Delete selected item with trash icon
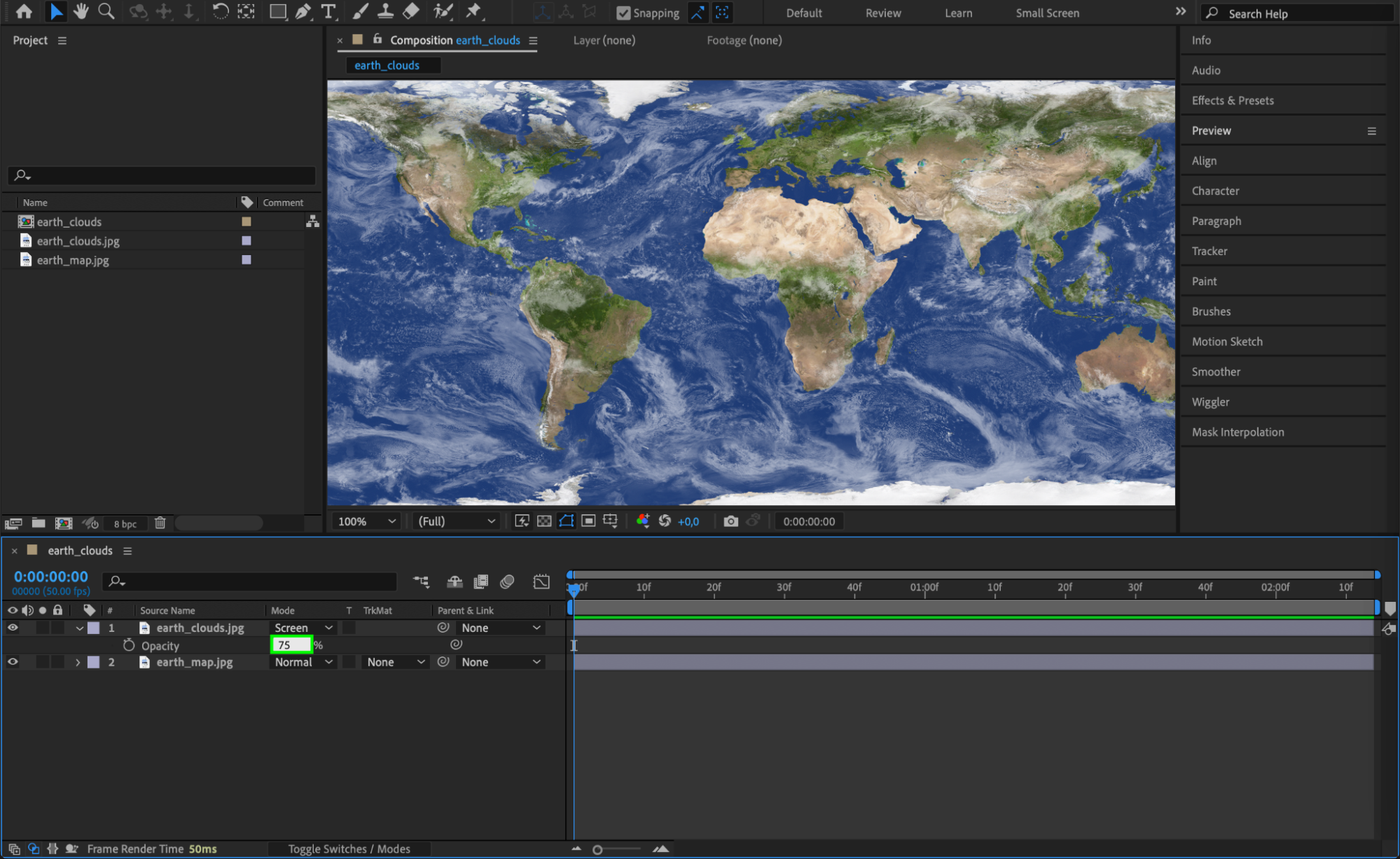This screenshot has height=859, width=1400. tap(160, 523)
